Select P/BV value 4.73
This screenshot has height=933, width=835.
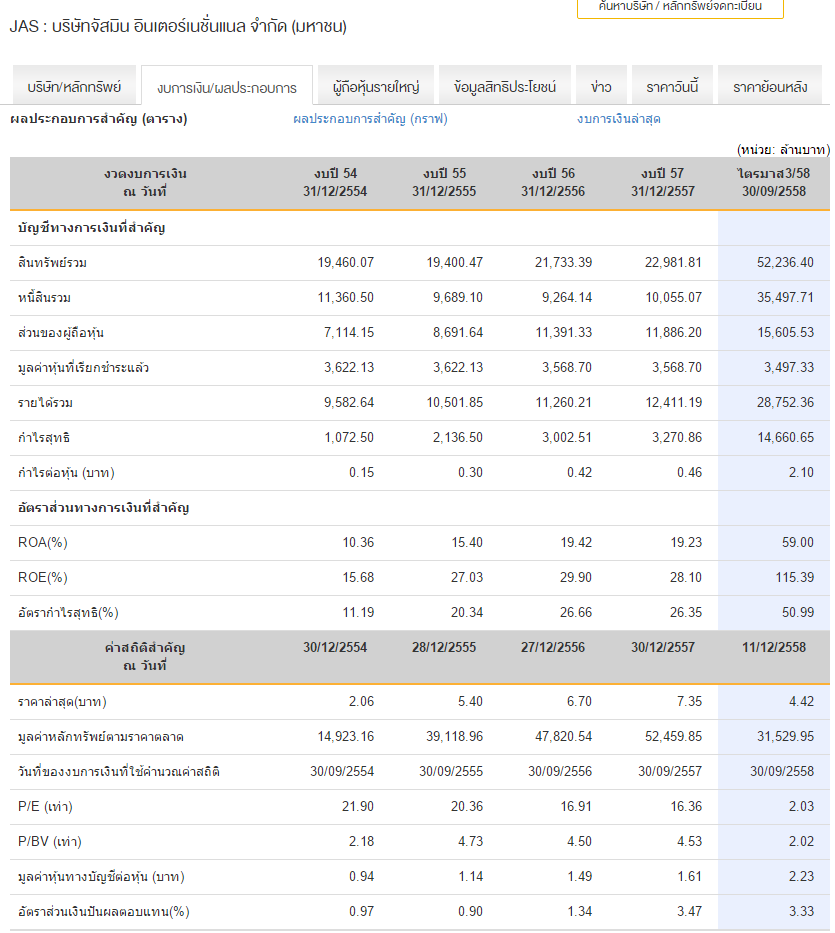pyautogui.click(x=470, y=842)
